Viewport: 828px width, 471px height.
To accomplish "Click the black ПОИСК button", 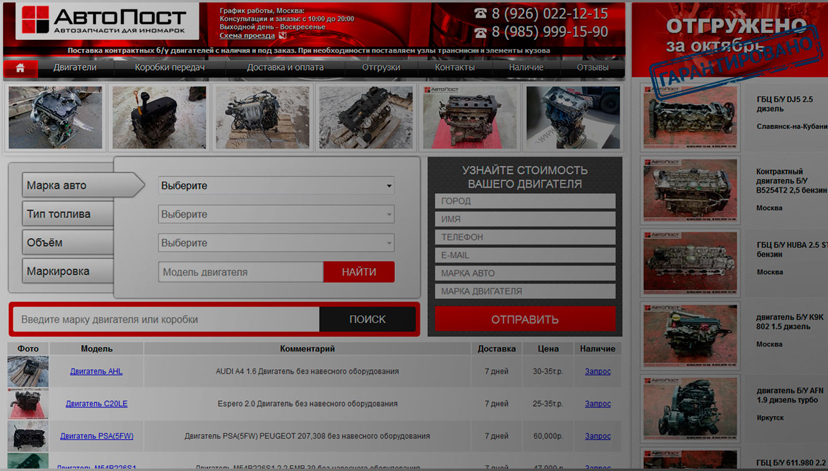I will point(368,319).
